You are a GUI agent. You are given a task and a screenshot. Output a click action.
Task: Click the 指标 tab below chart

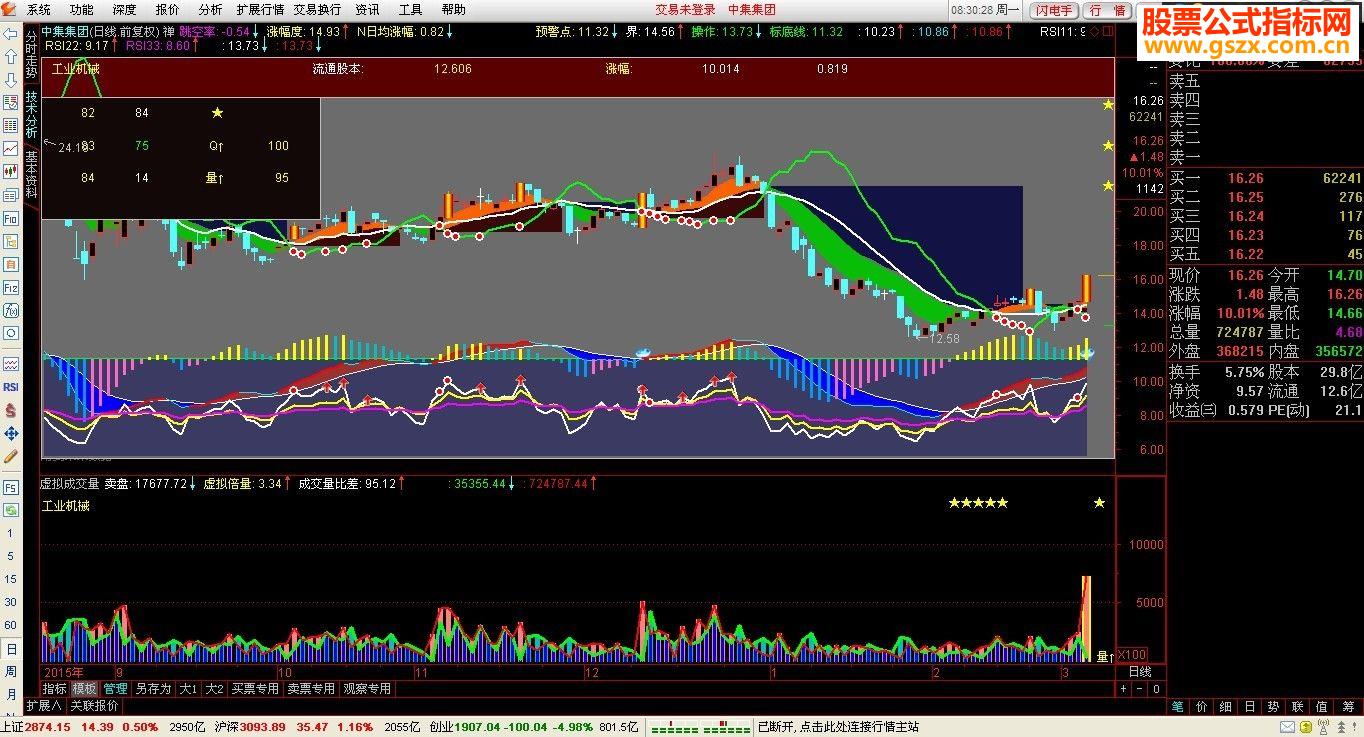(x=54, y=689)
